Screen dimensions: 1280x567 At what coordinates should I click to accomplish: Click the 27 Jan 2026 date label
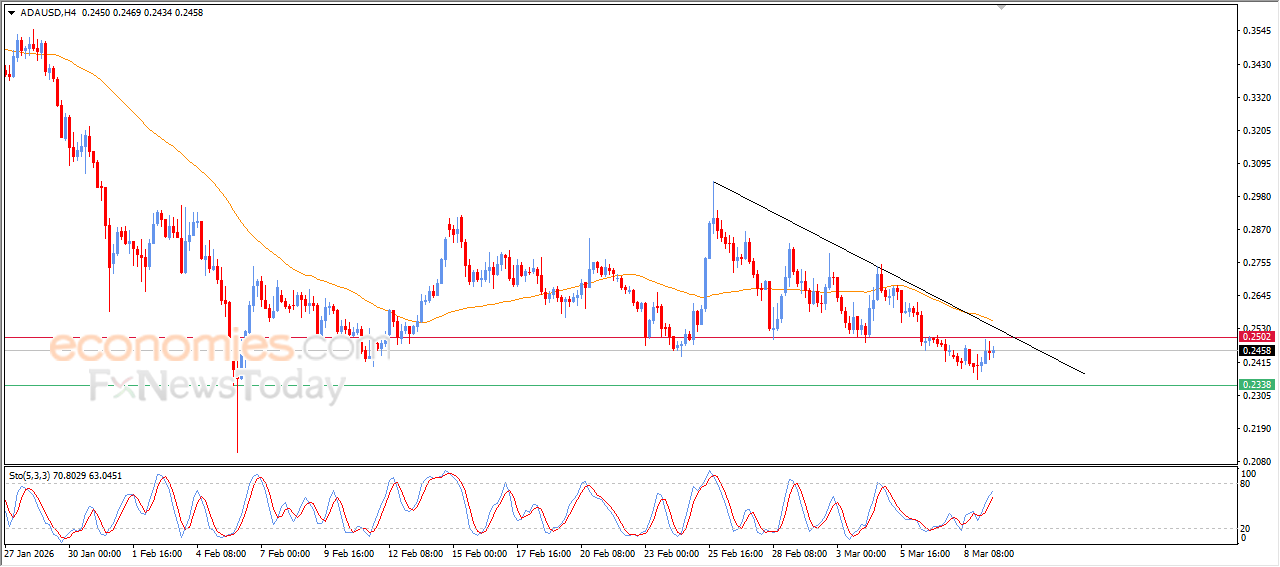(x=29, y=553)
